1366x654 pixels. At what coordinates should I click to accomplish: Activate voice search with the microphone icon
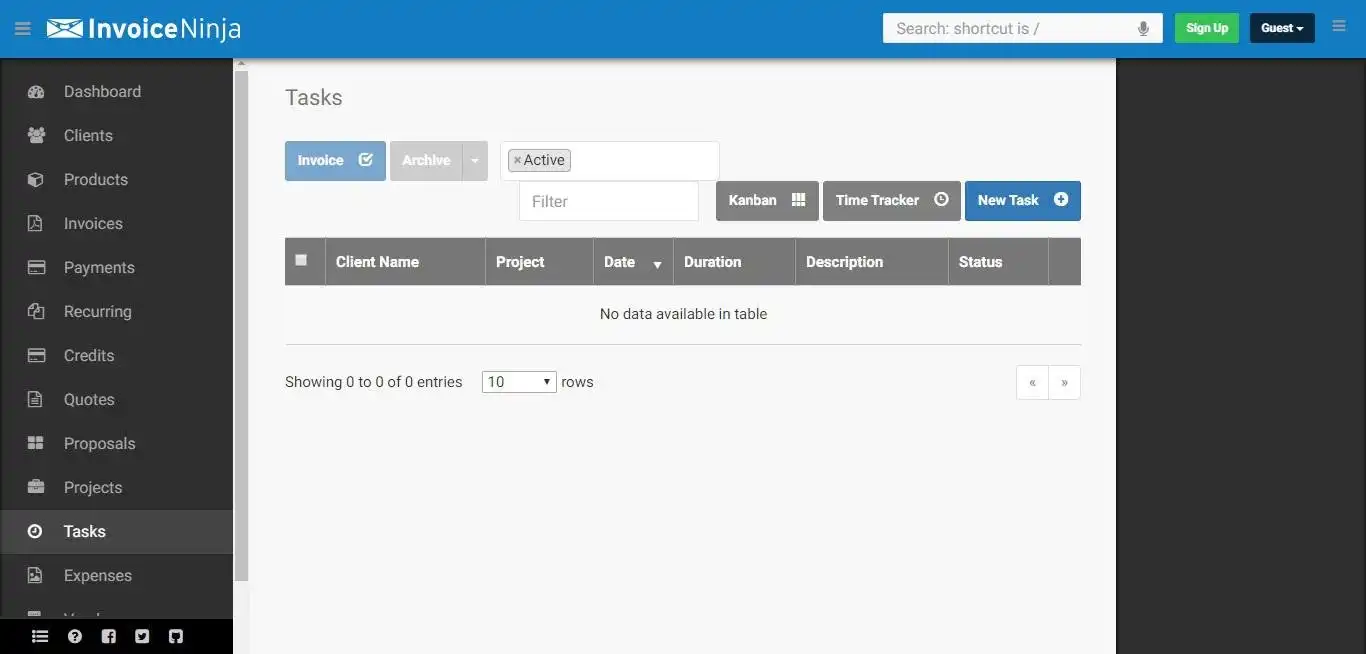tap(1143, 28)
